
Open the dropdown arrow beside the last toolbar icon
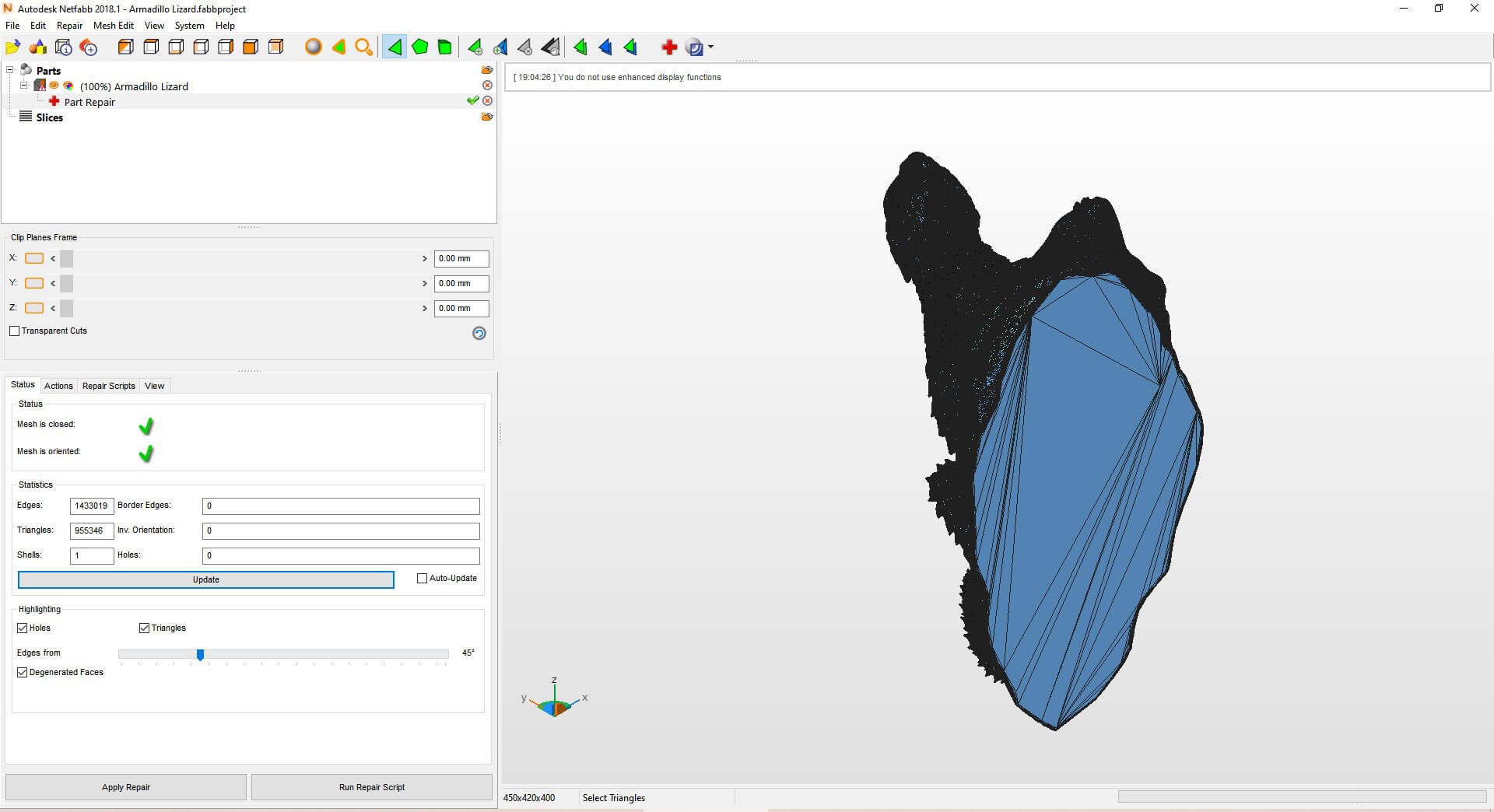click(711, 47)
